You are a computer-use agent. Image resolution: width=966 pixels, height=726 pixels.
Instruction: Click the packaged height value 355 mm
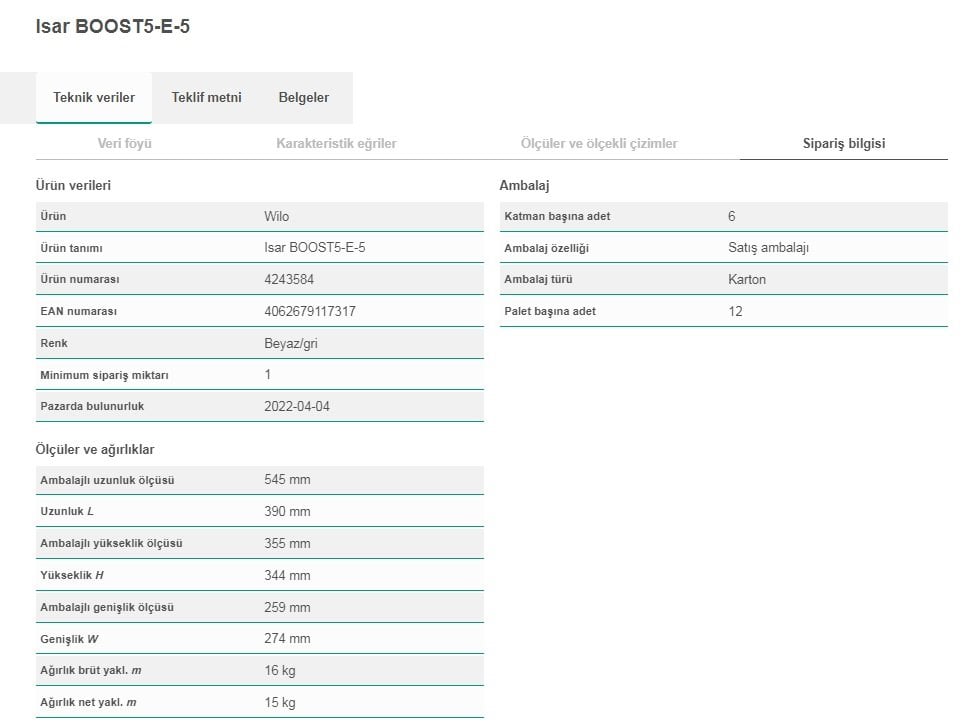[x=287, y=544]
